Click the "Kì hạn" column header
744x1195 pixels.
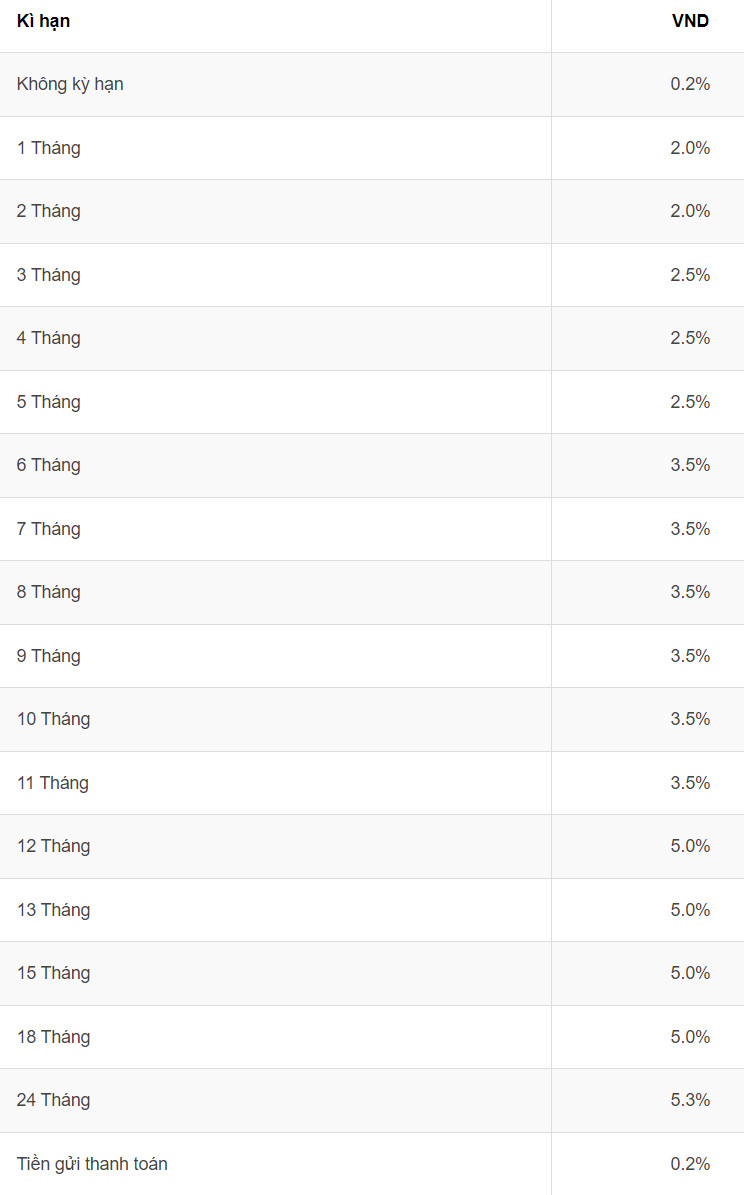tap(43, 21)
